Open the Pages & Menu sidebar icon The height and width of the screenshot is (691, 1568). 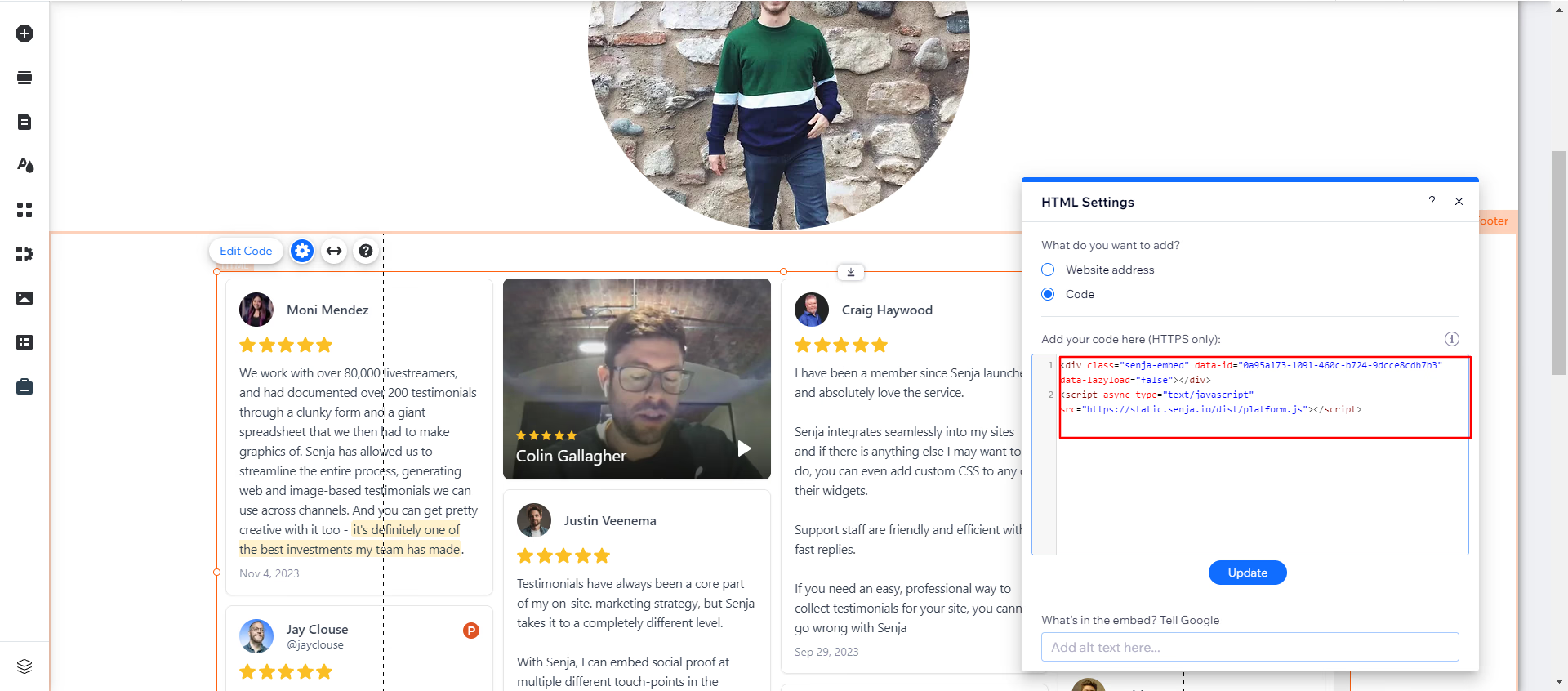[x=24, y=122]
